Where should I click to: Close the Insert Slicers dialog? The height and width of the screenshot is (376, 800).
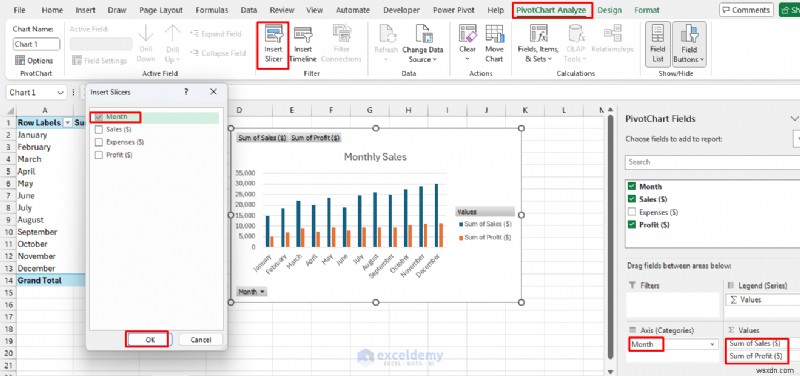[213, 92]
